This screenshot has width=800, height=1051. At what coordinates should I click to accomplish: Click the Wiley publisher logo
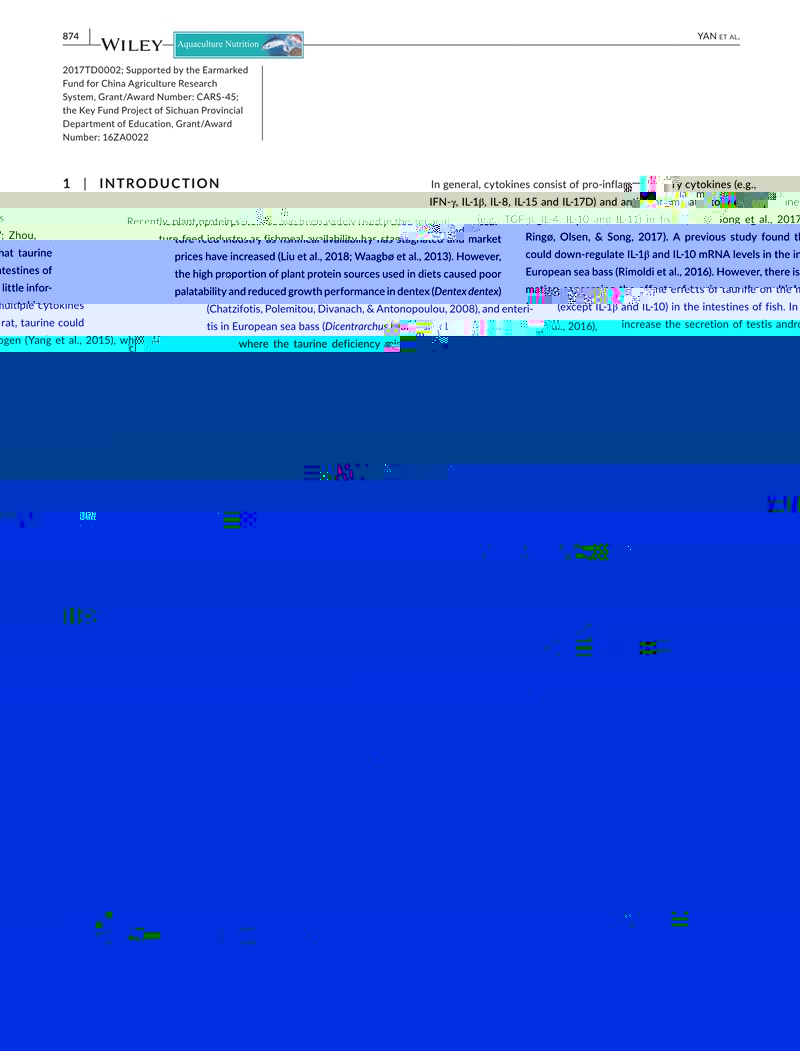(131, 45)
